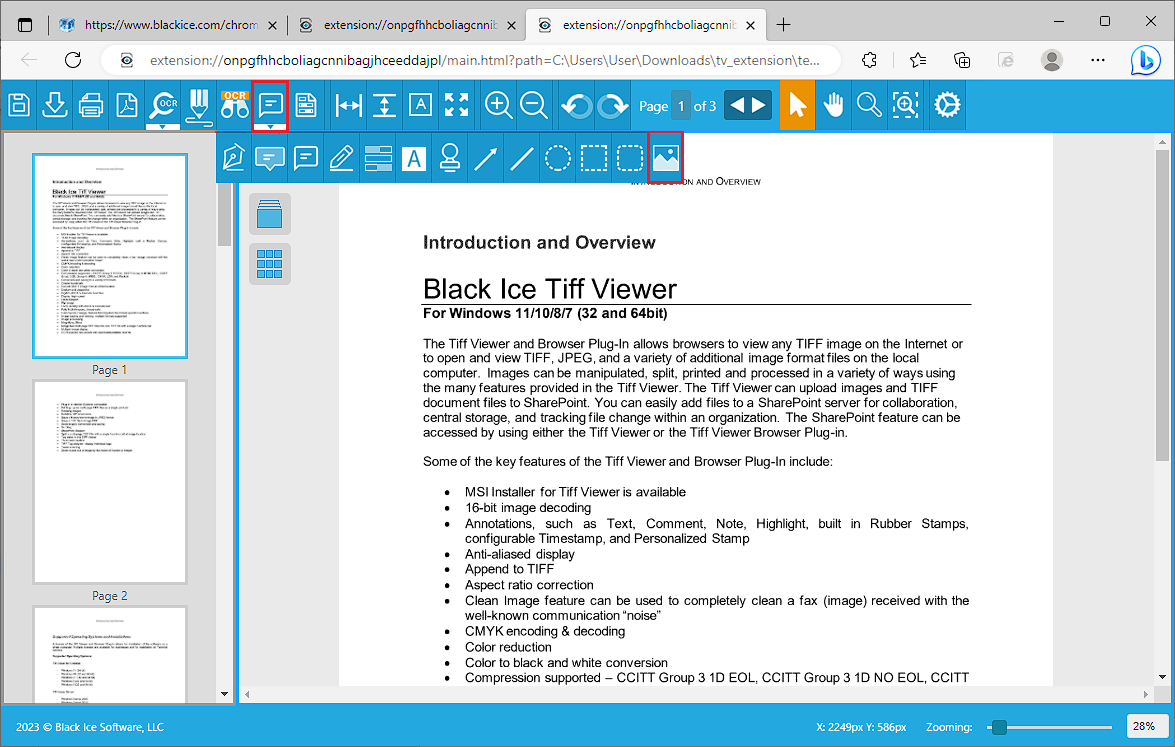Select the pencil signature drawing tool

pyautogui.click(x=199, y=107)
